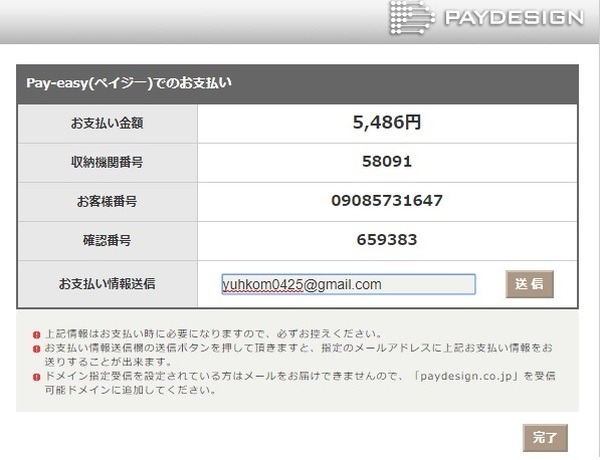Click the お客様番号 row label
Viewport: 600px width, 460px height.
(107, 201)
